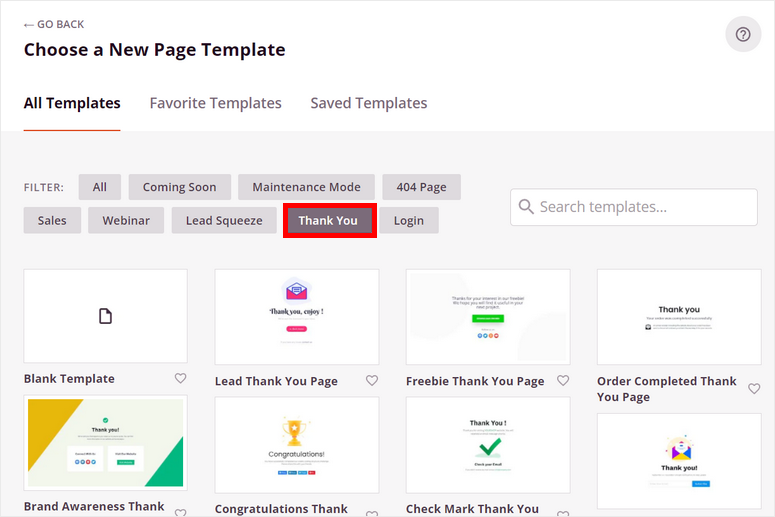Filter templates by Coming Soon
The image size is (775, 517).
coord(179,187)
